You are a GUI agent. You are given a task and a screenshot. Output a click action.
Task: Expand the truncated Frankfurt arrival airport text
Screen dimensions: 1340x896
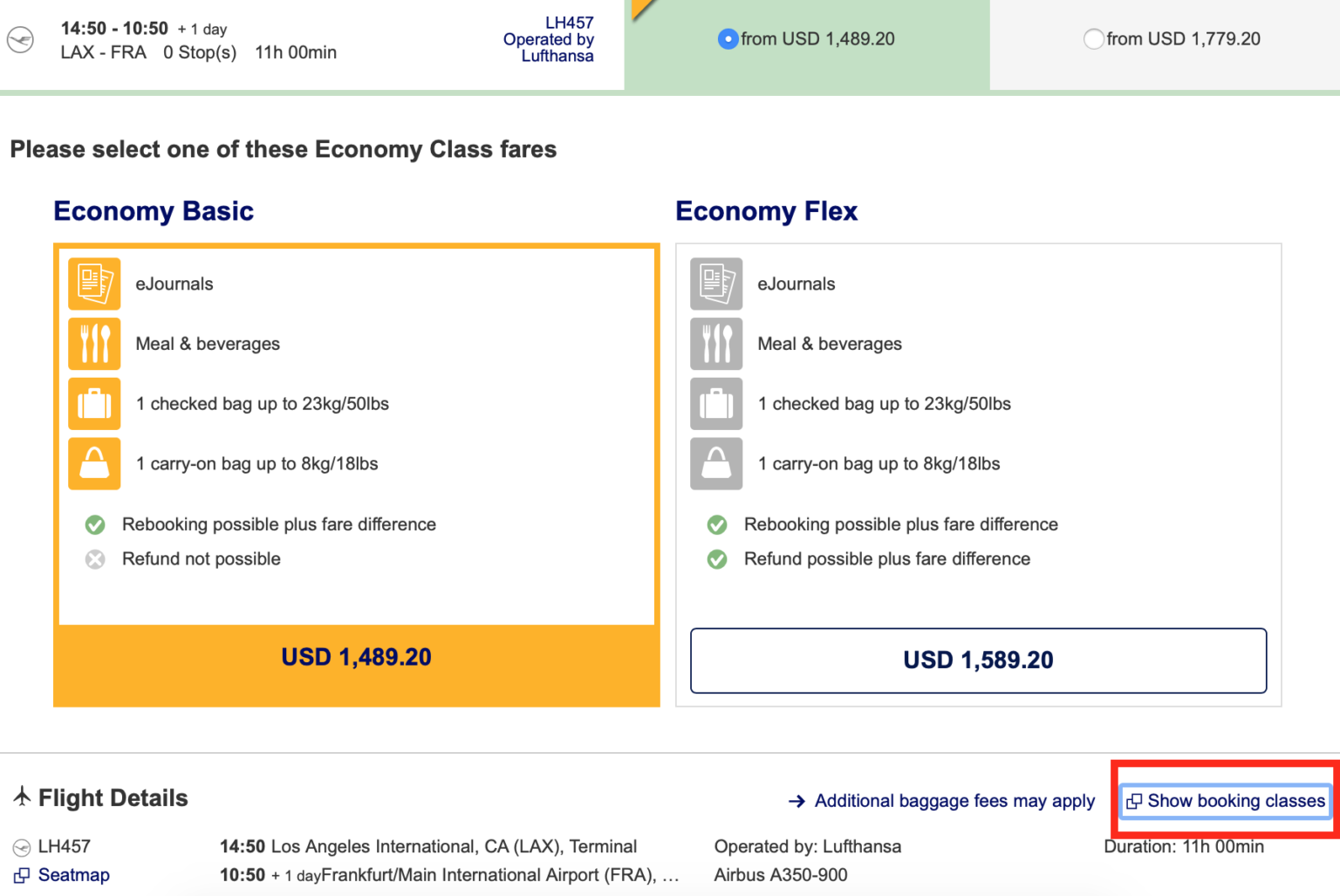point(672,874)
